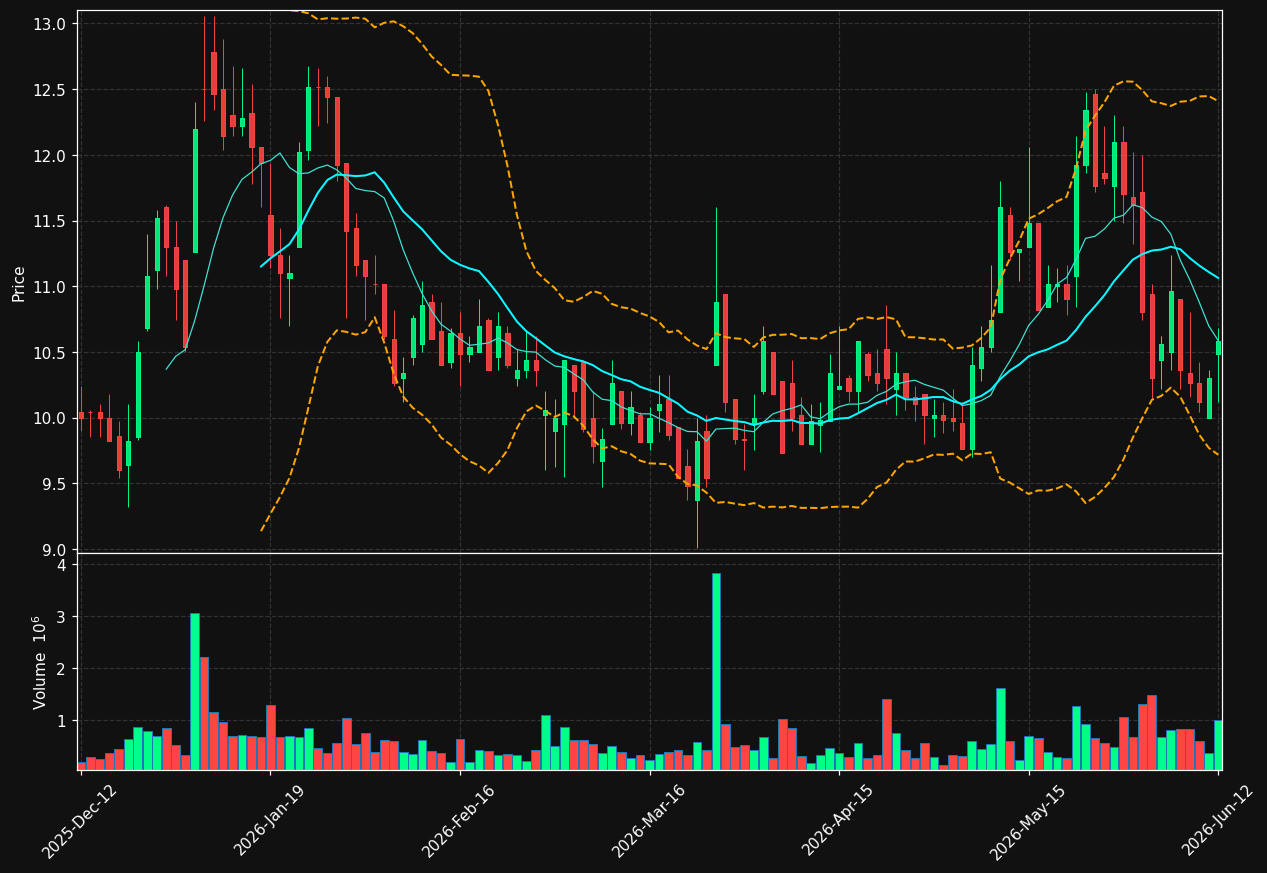This screenshot has height=873, width=1267.
Task: Click the 11.0 price axis tick
Action: (50, 287)
